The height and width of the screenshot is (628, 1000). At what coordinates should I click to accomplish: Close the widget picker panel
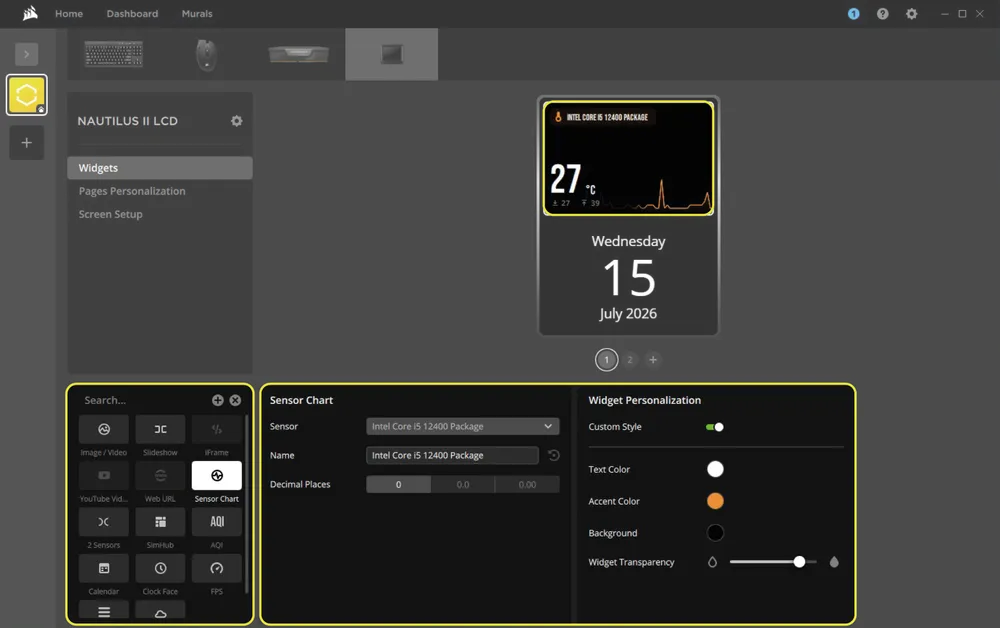[x=235, y=400]
